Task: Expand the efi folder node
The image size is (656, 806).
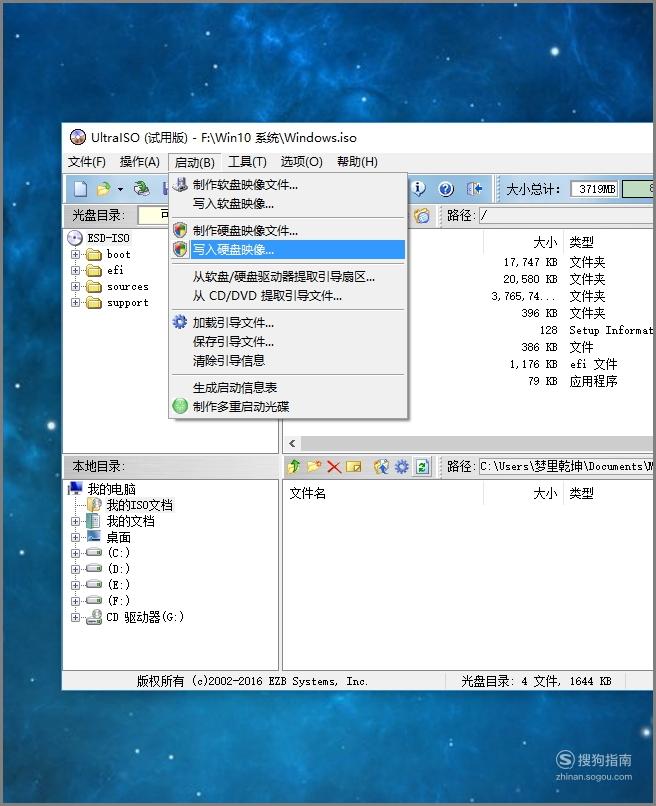Action: pos(76,270)
